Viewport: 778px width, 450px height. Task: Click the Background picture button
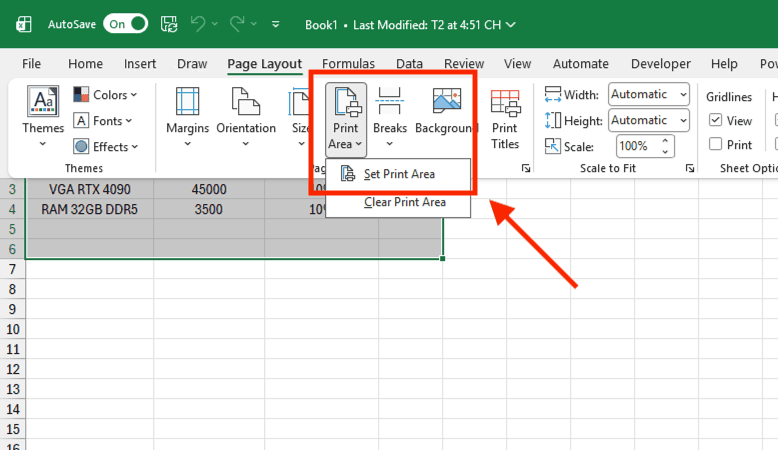tap(446, 110)
